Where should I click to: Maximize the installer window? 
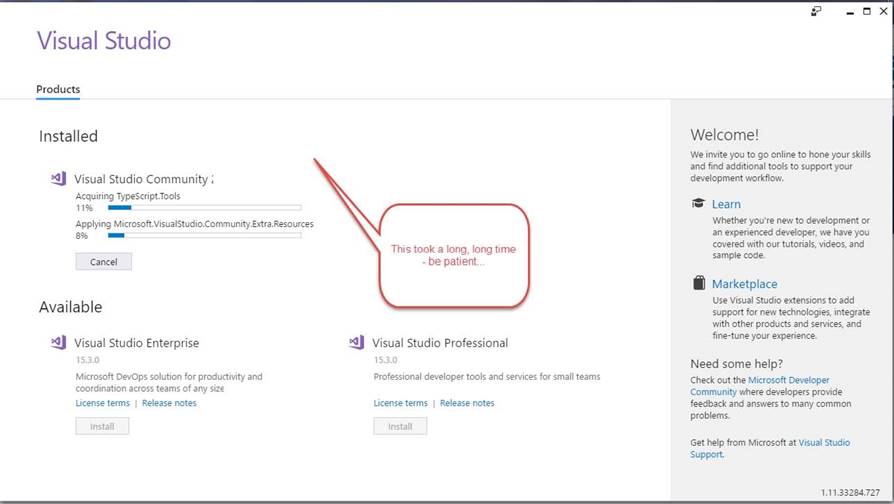[x=866, y=11]
